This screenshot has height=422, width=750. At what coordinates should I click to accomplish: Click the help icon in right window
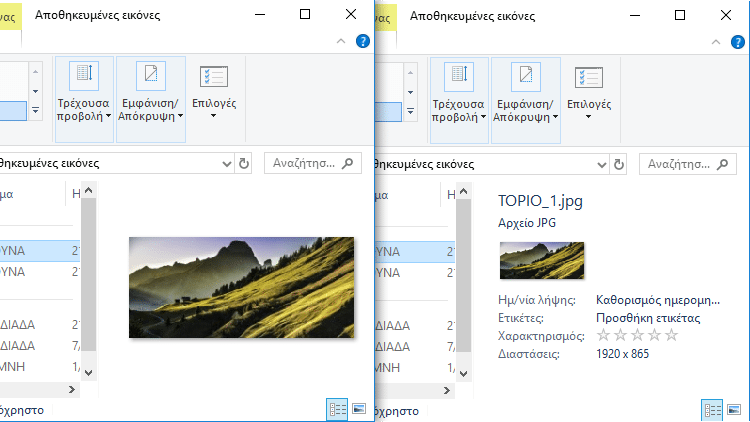(738, 42)
